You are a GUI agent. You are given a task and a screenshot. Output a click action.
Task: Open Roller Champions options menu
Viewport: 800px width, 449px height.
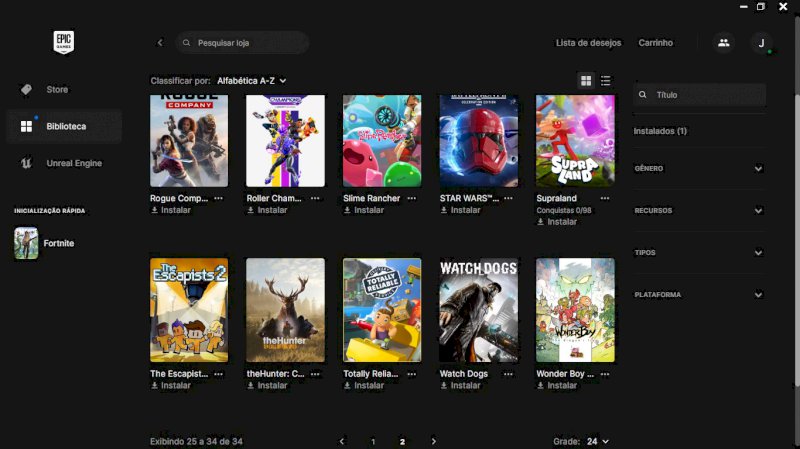[x=315, y=198]
